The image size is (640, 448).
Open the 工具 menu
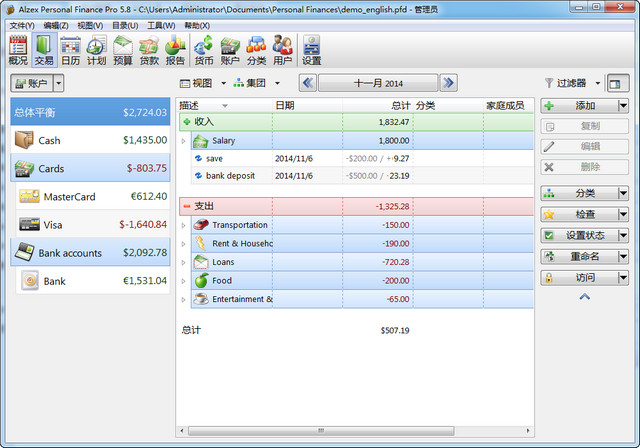click(x=161, y=26)
